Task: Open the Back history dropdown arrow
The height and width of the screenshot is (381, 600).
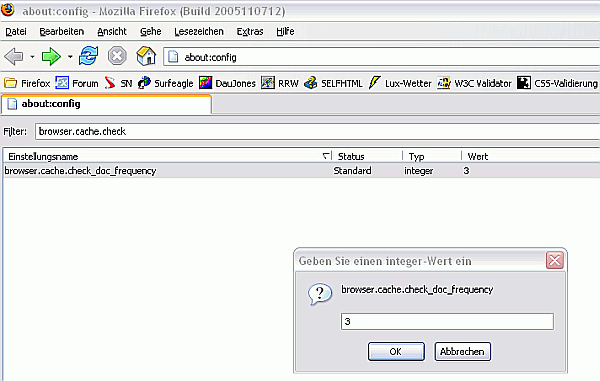Action: click(x=32, y=57)
